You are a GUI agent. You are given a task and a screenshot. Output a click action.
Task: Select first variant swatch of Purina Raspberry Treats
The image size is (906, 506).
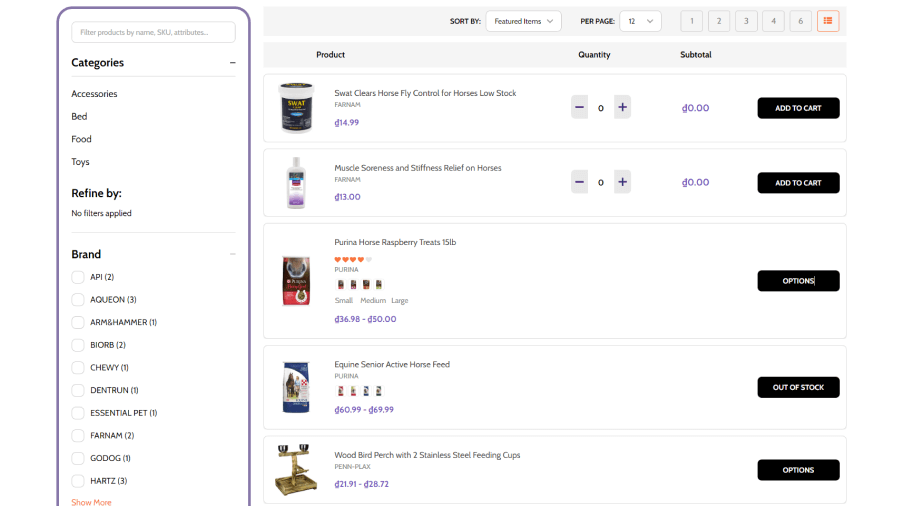pyautogui.click(x=340, y=284)
